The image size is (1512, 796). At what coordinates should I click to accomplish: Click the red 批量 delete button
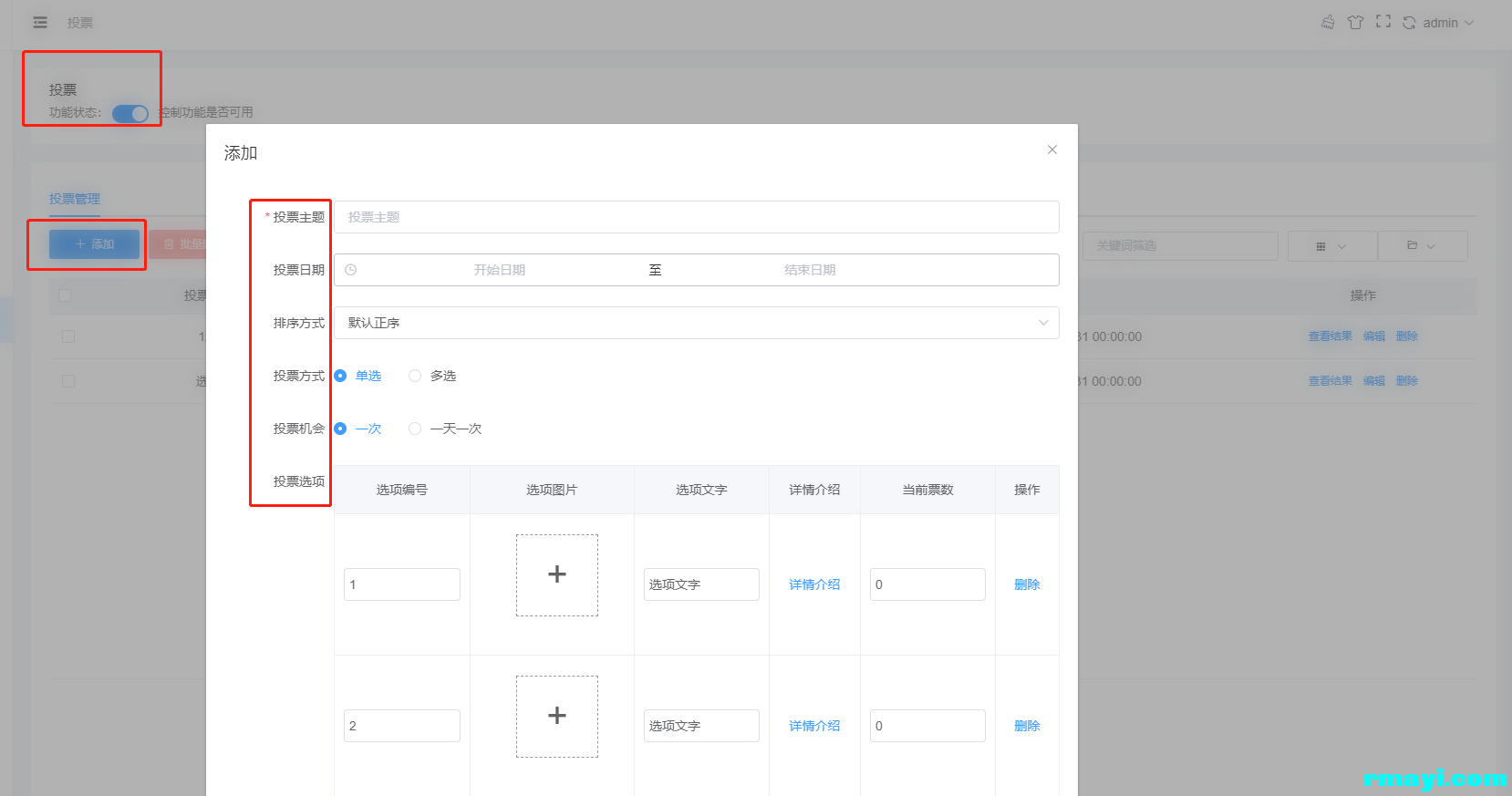178,244
